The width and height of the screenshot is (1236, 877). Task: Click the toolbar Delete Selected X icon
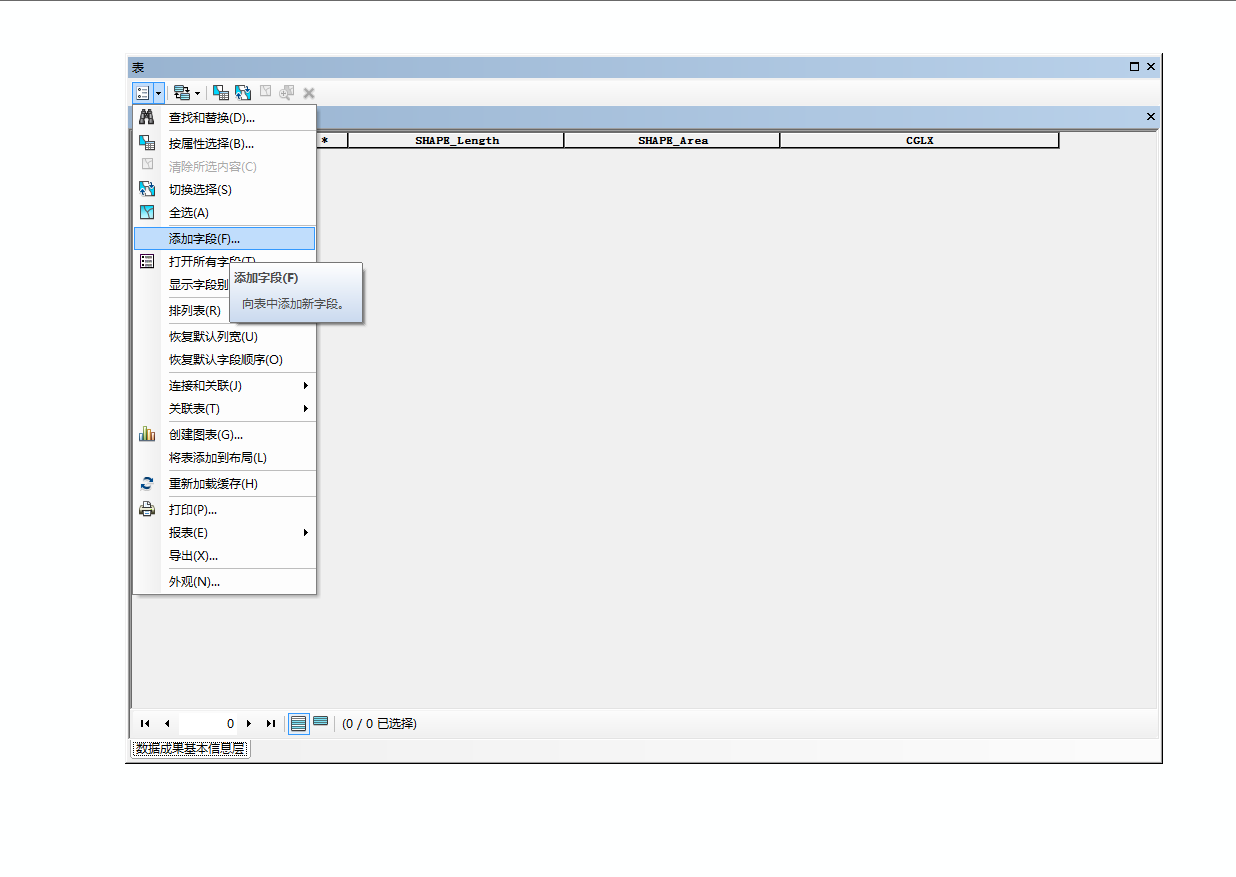point(309,92)
